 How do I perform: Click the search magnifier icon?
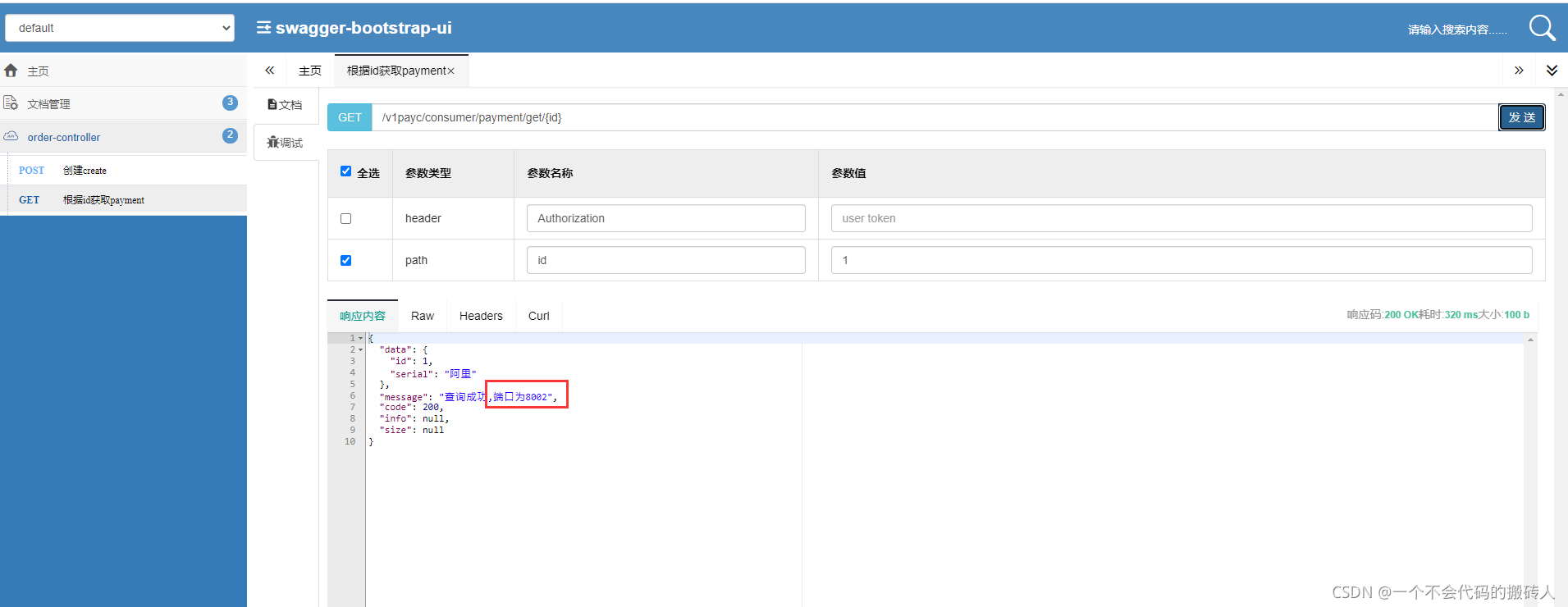pyautogui.click(x=1542, y=28)
